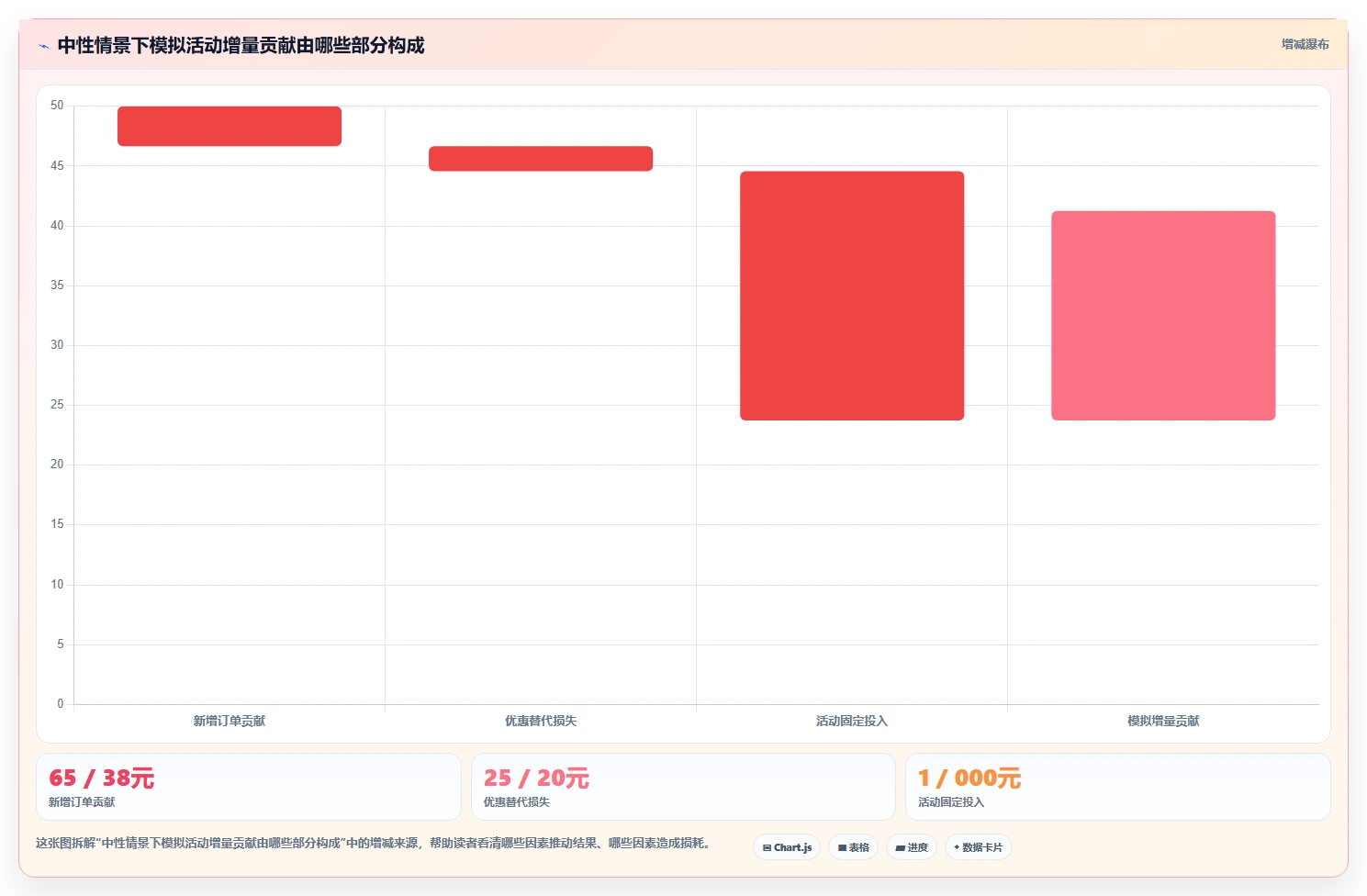Select the 进度 tag pill
The width and height of the screenshot is (1367, 896).
[912, 847]
